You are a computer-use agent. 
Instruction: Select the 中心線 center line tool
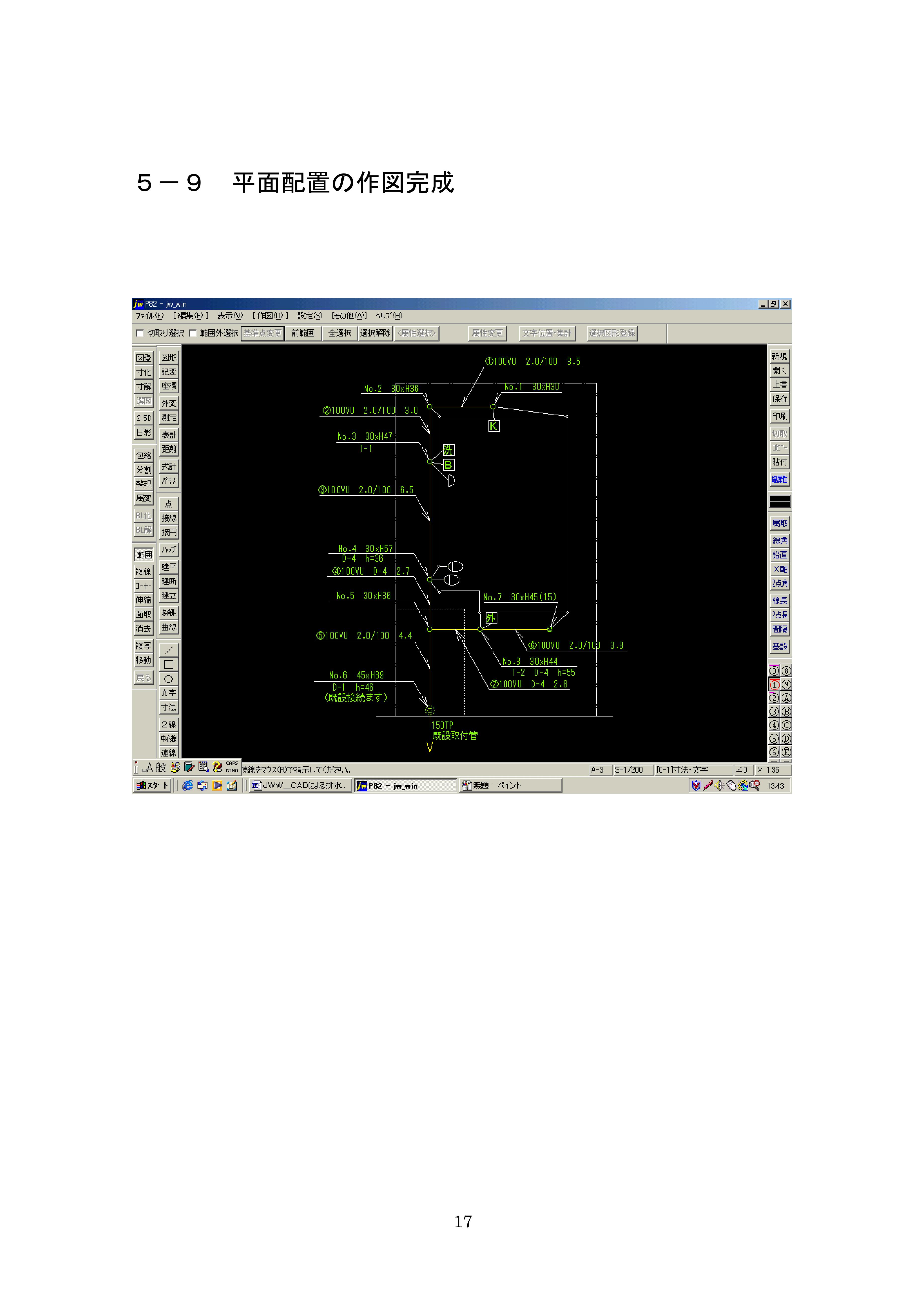169,739
